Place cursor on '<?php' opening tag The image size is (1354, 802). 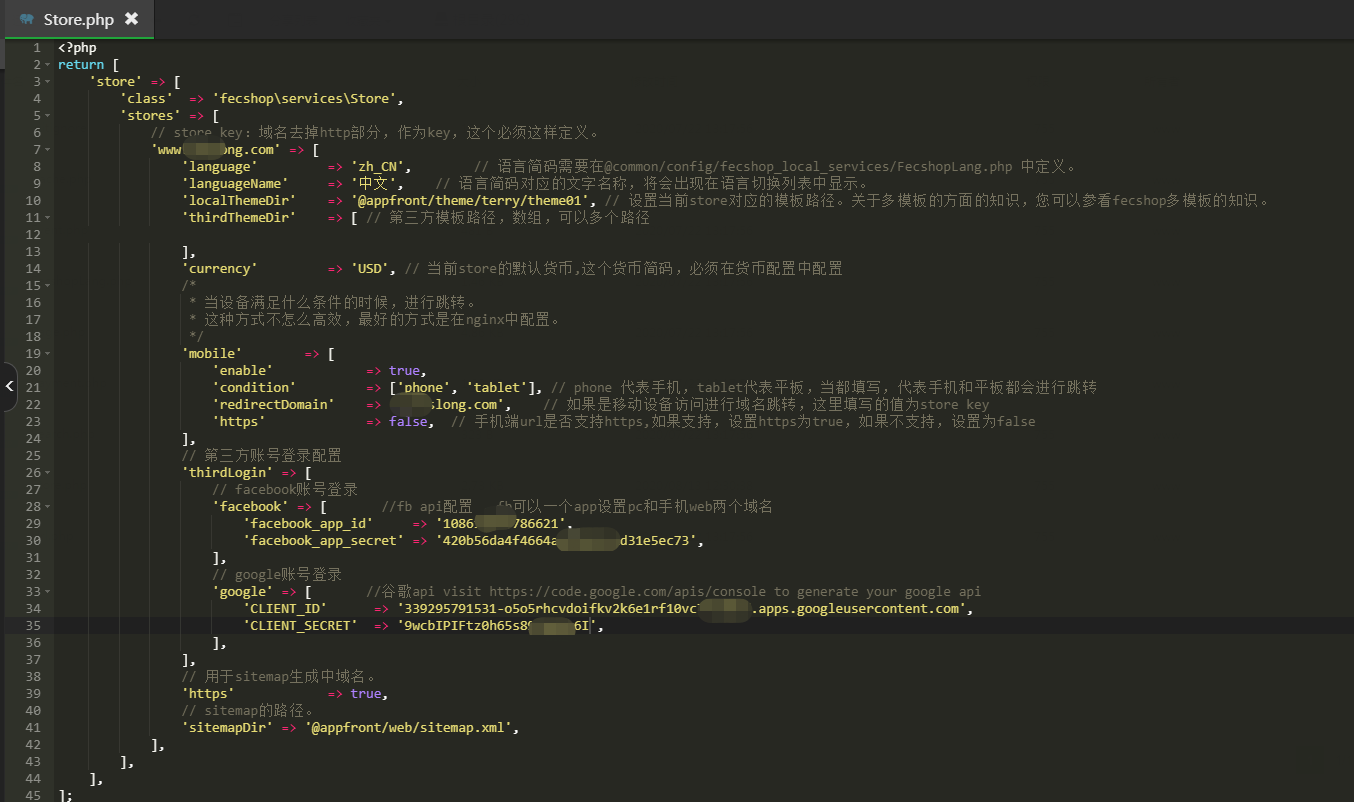77,48
